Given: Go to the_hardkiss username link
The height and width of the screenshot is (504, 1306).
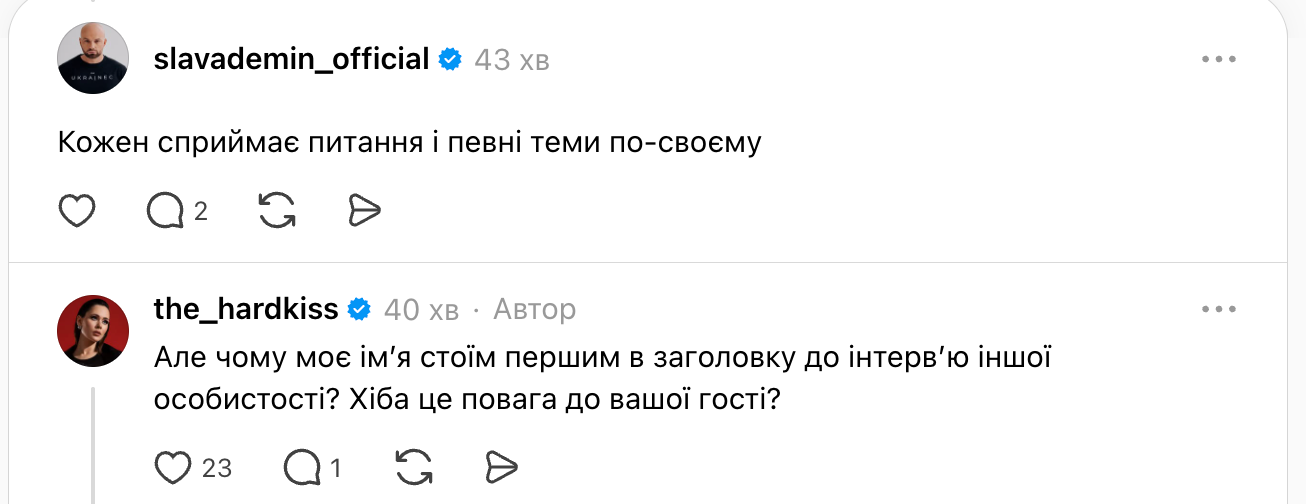Looking at the screenshot, I should (x=246, y=310).
